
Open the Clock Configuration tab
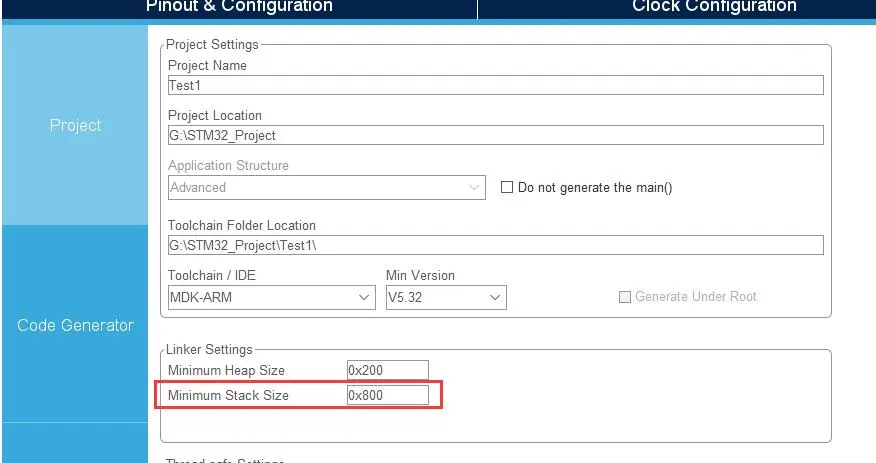[713, 8]
